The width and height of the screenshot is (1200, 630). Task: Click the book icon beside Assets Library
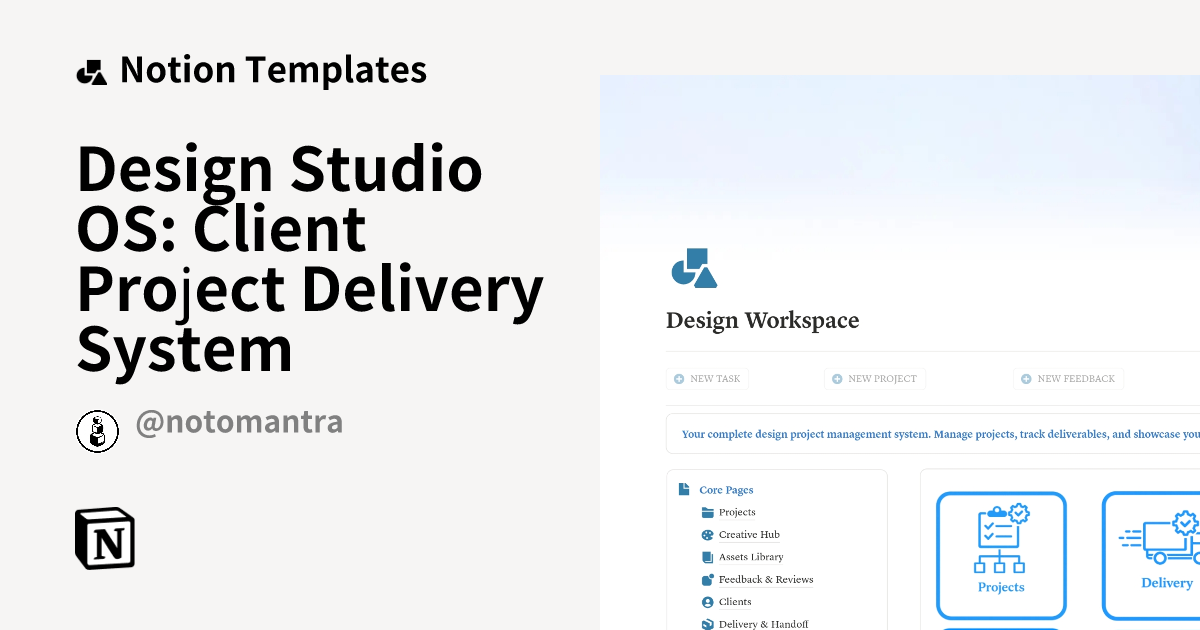pos(708,557)
